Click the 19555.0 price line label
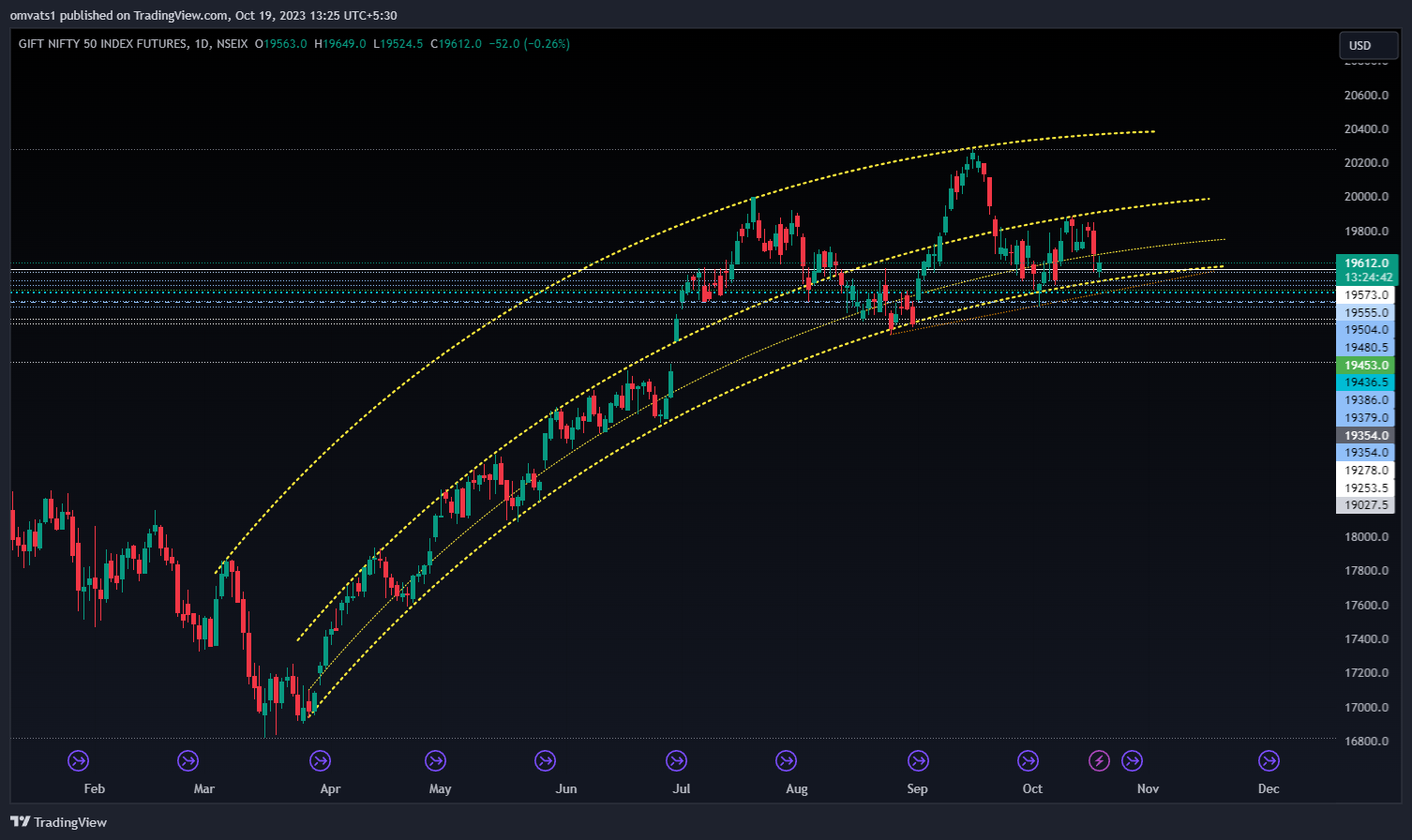Screen dimensions: 1412x840 (x=1366, y=313)
